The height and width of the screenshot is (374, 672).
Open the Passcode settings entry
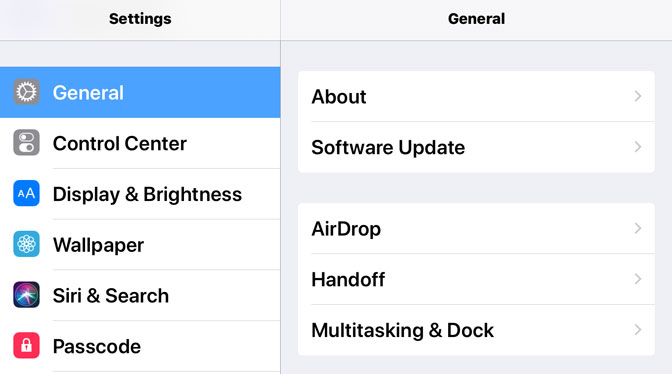140,346
